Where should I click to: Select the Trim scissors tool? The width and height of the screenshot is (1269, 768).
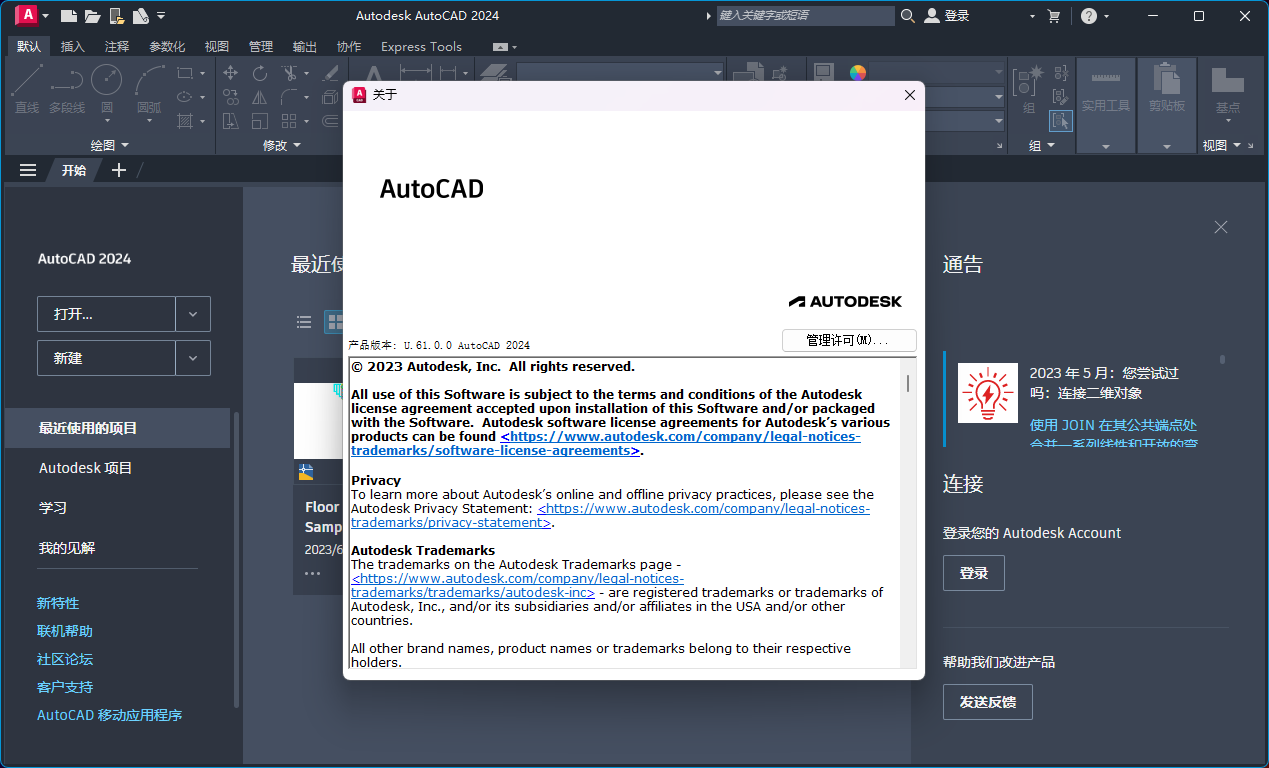tap(289, 73)
